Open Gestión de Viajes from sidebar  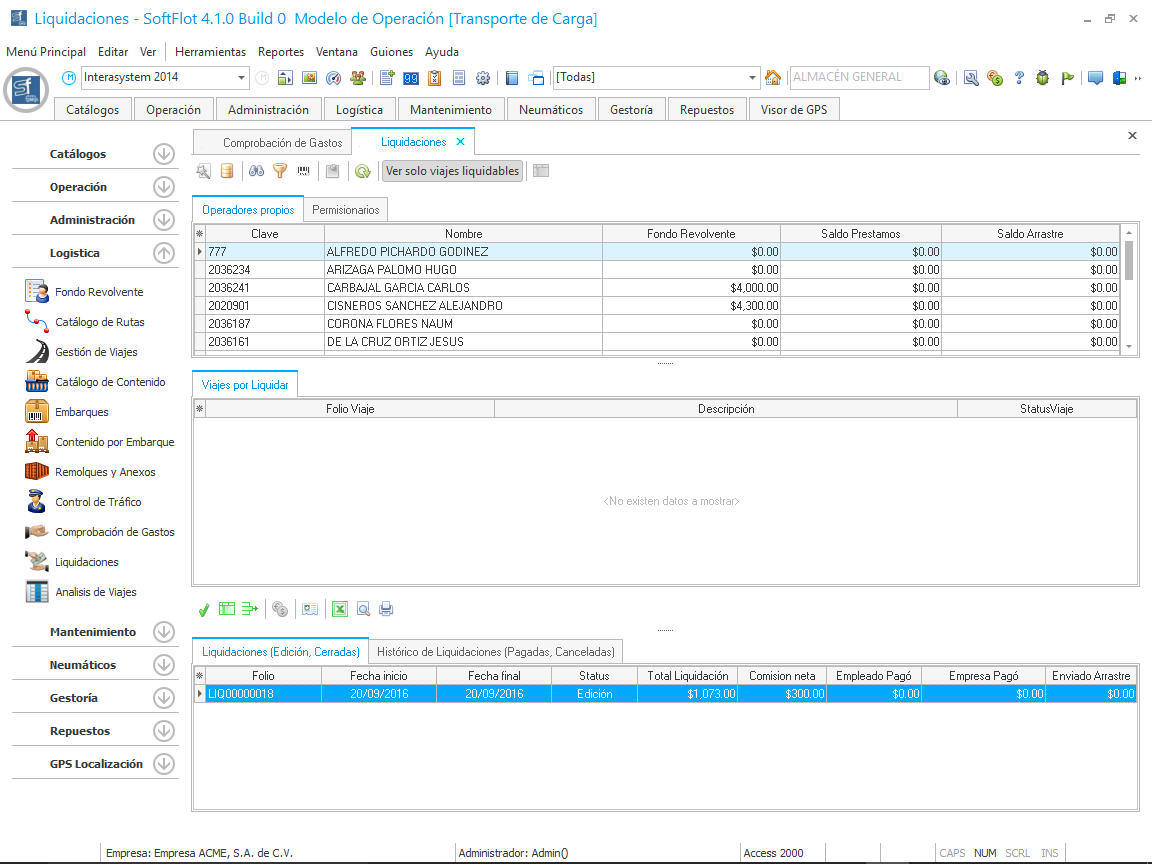pos(96,352)
